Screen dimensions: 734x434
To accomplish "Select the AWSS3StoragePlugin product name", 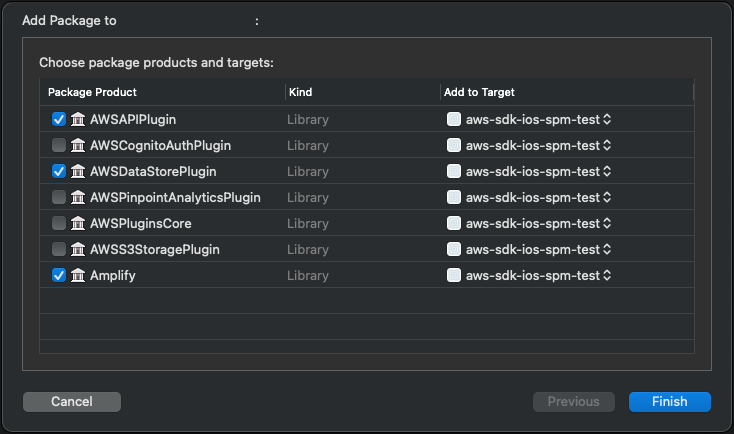I will click(x=154, y=250).
